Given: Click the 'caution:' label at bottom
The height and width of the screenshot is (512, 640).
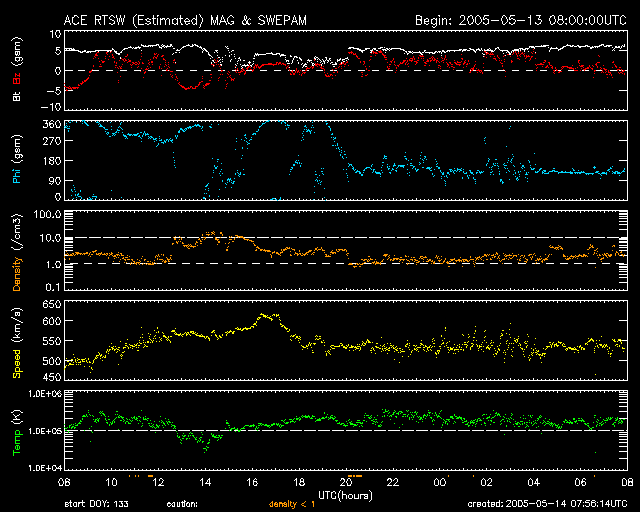Looking at the screenshot, I should pyautogui.click(x=182, y=505).
